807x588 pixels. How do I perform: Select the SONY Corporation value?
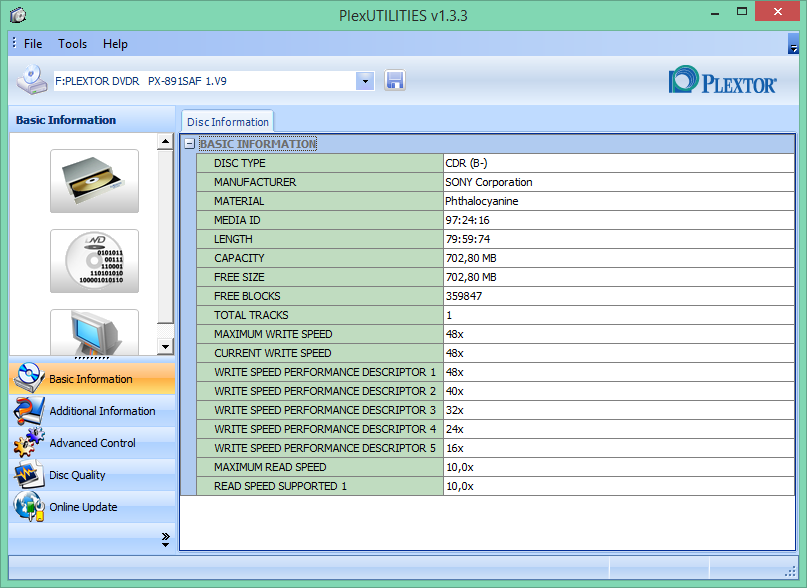tap(489, 182)
